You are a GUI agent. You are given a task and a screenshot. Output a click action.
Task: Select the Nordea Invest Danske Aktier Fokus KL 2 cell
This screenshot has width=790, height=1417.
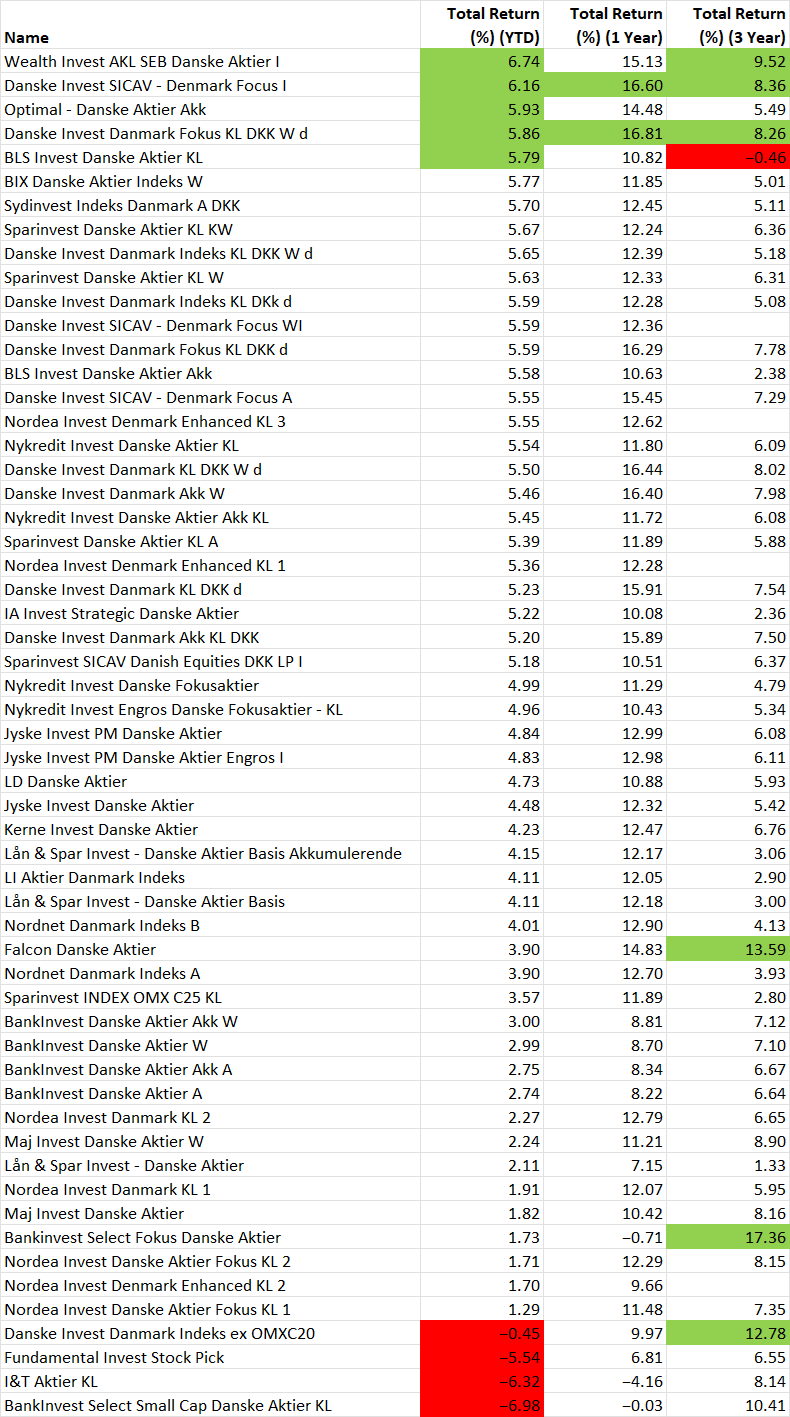click(211, 1261)
